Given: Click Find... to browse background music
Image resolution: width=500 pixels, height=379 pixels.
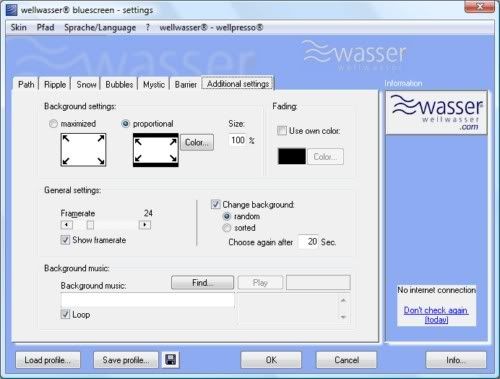Looking at the screenshot, I should 202,283.
